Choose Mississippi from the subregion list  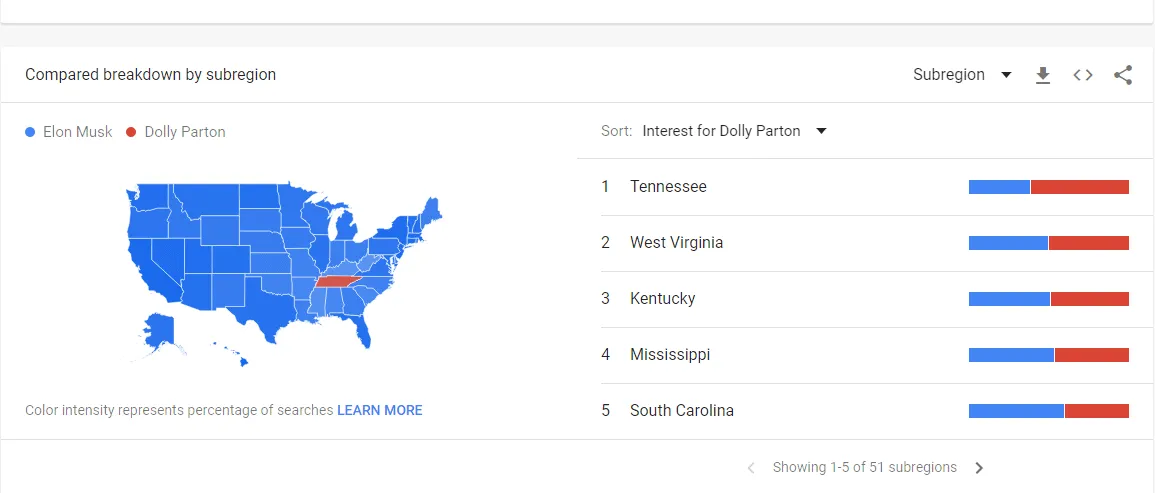[x=670, y=355]
